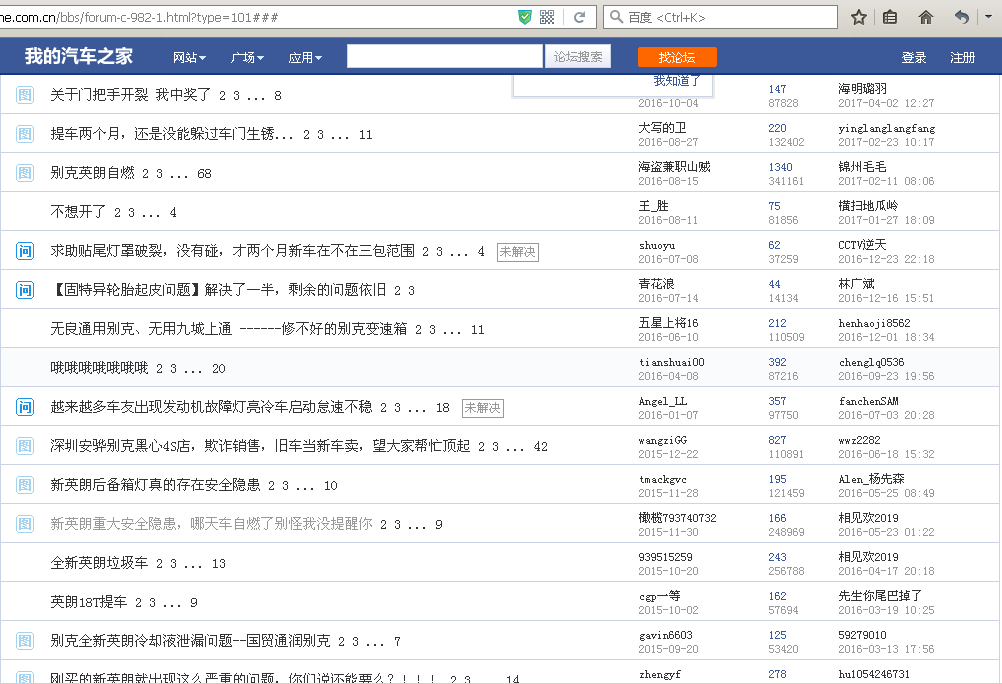
Task: Click the undo back-arrow toolbar icon
Action: click(961, 17)
